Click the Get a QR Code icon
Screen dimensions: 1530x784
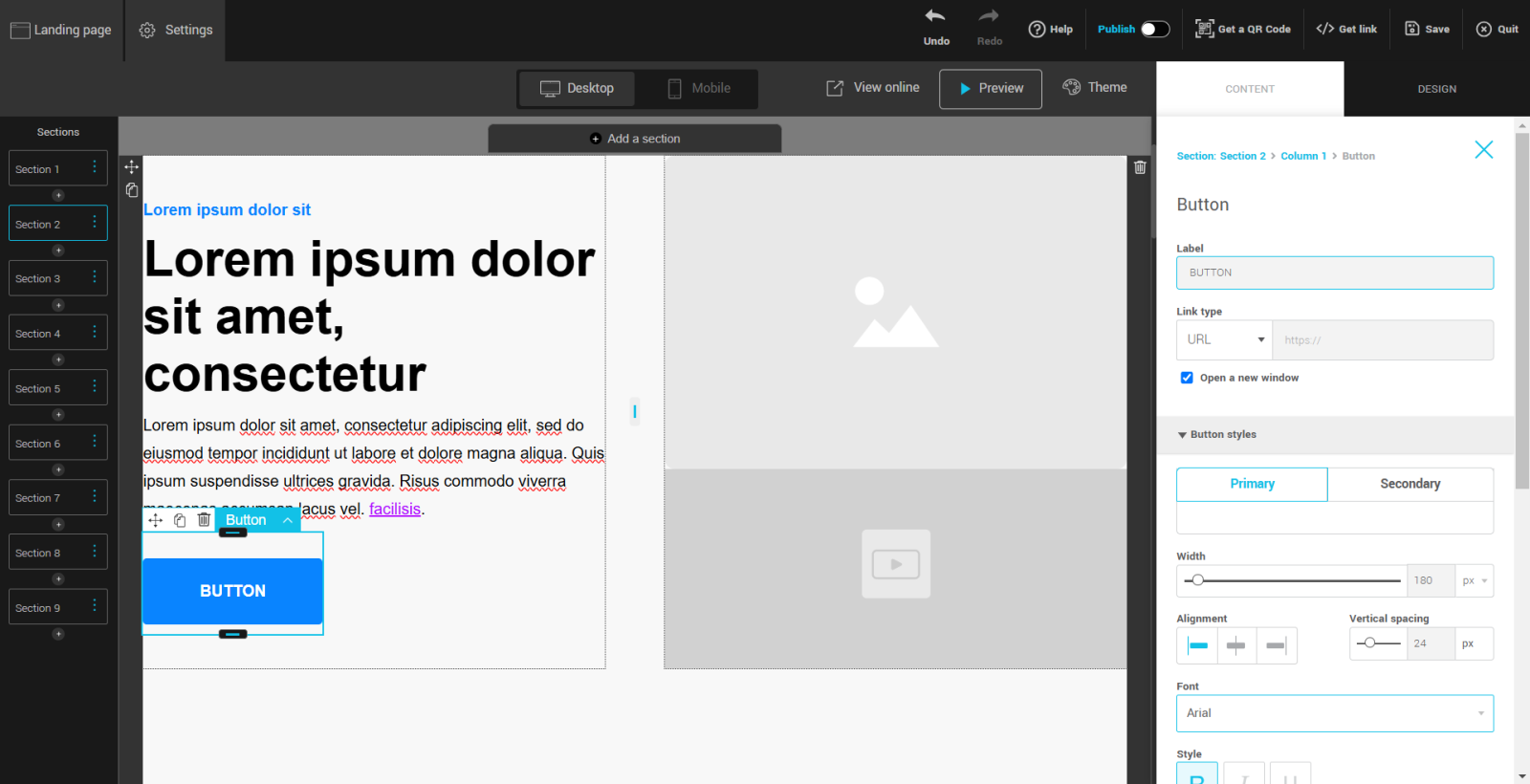pos(1204,29)
